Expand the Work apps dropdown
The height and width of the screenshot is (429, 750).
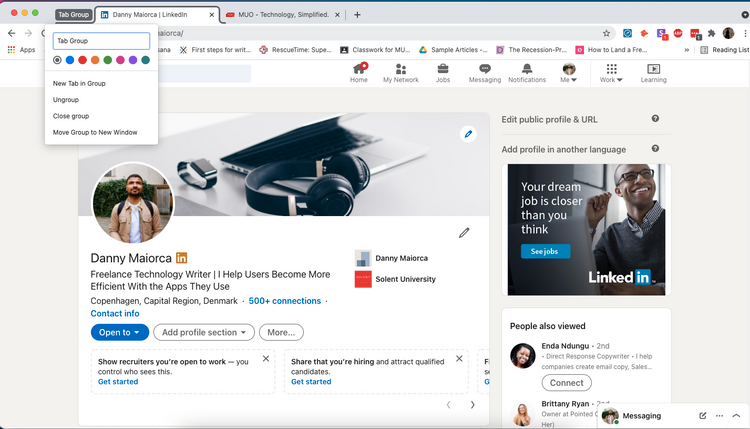coord(611,73)
